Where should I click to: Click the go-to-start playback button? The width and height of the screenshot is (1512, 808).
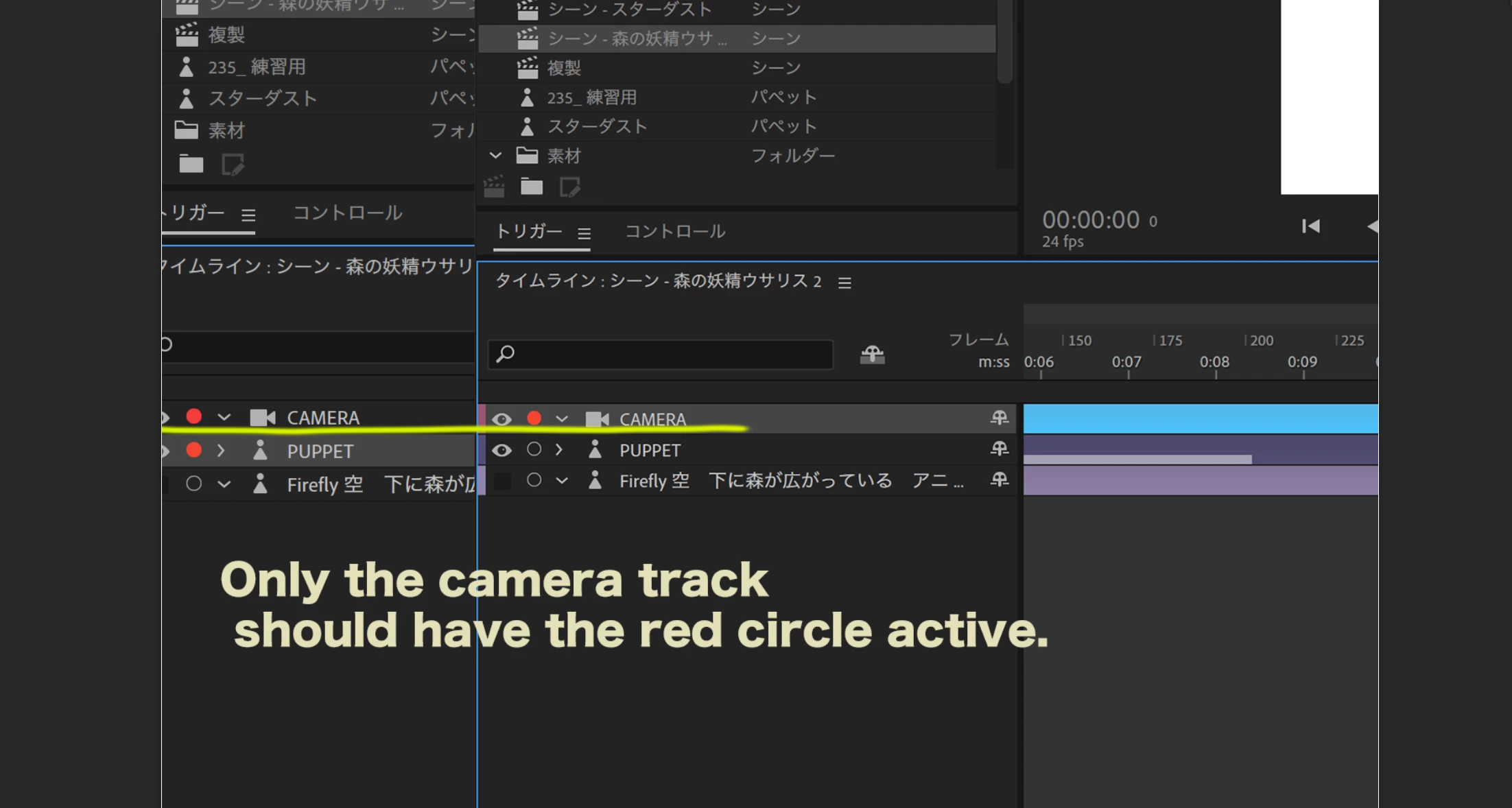click(x=1310, y=226)
